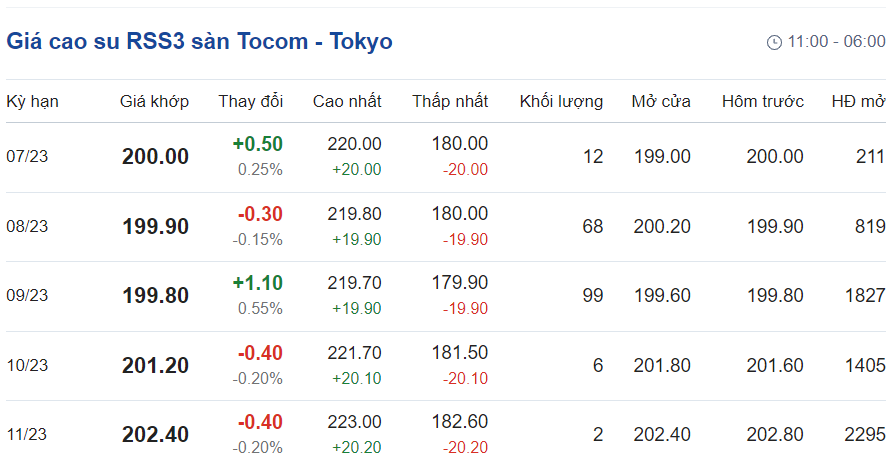Click the Thấp nhất column header
The height and width of the screenshot is (469, 895).
tap(450, 101)
